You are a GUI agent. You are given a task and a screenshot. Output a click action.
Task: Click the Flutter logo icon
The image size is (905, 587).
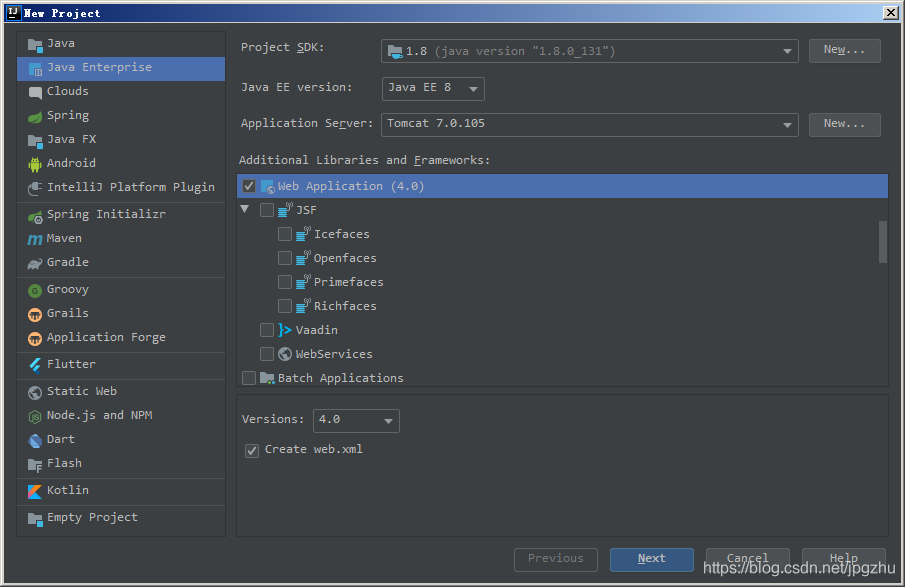coord(35,365)
